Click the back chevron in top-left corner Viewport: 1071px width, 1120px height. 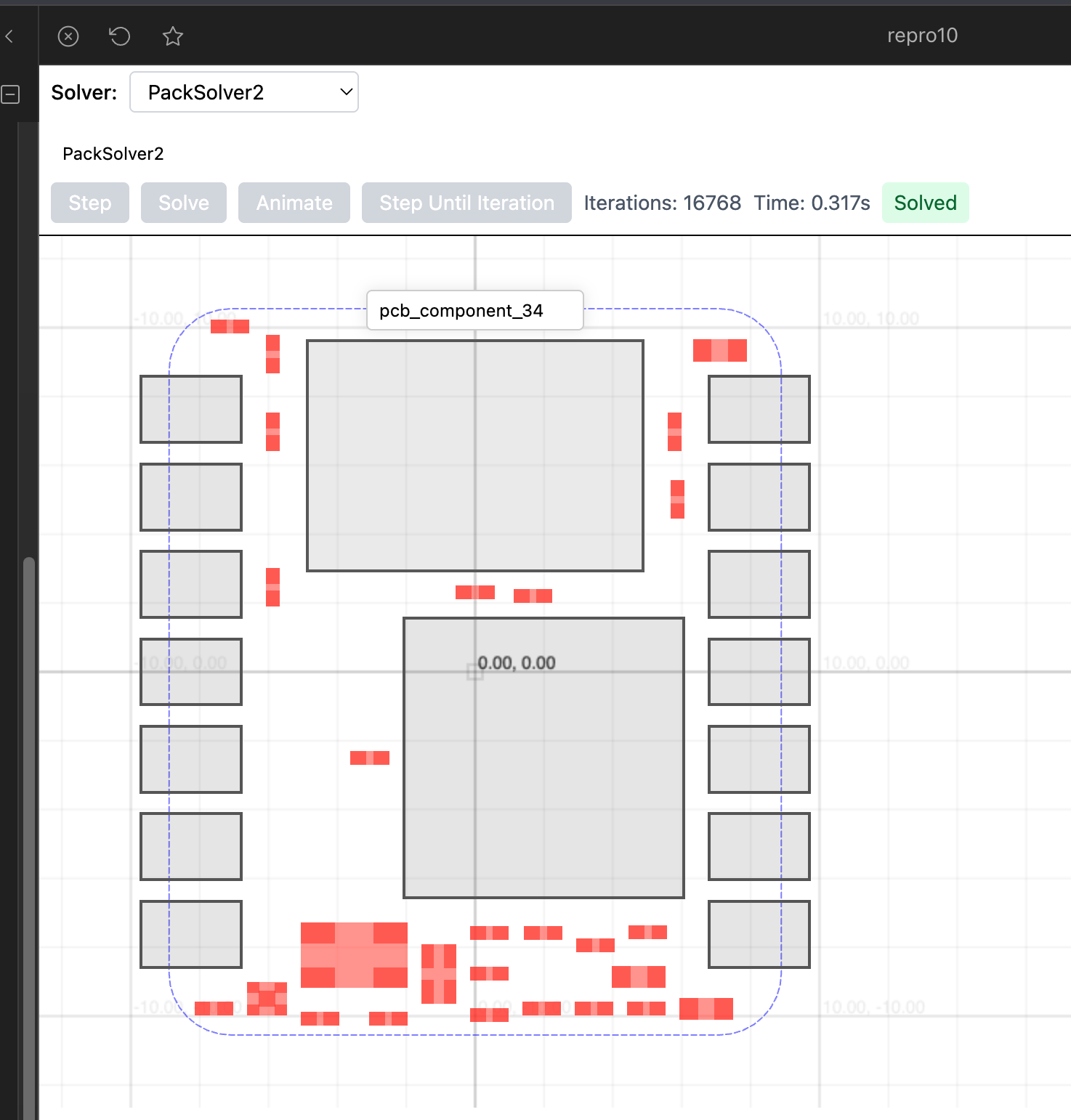click(9, 36)
